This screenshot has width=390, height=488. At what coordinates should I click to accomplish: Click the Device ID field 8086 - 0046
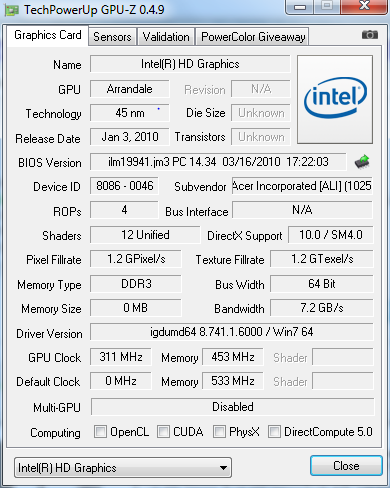pos(124,186)
